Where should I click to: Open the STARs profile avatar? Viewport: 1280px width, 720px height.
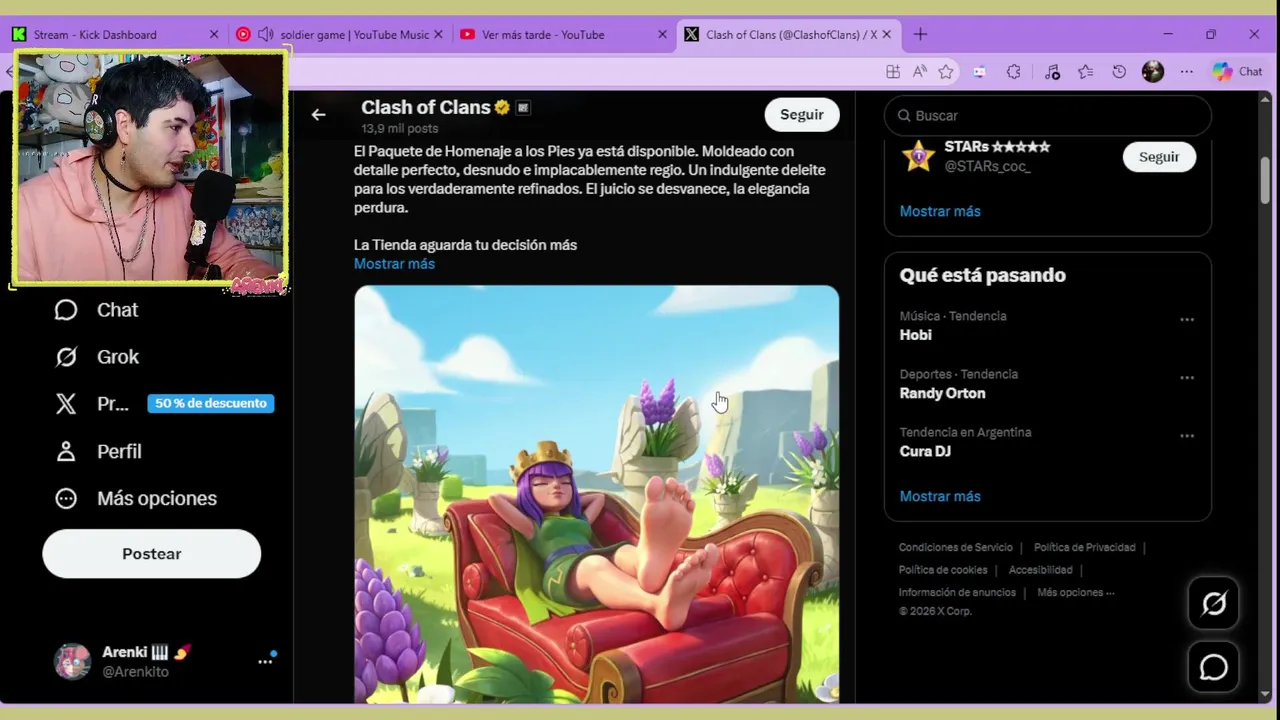coord(918,156)
